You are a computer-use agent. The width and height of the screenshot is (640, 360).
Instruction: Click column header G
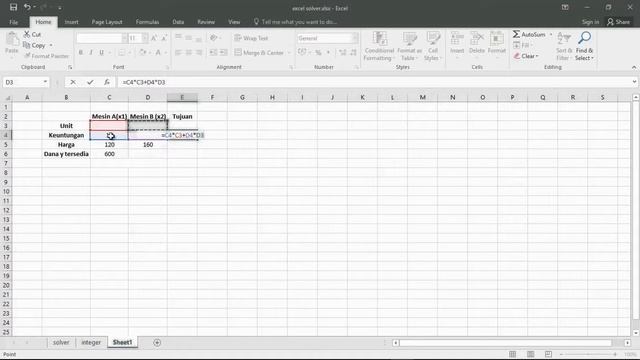242,97
